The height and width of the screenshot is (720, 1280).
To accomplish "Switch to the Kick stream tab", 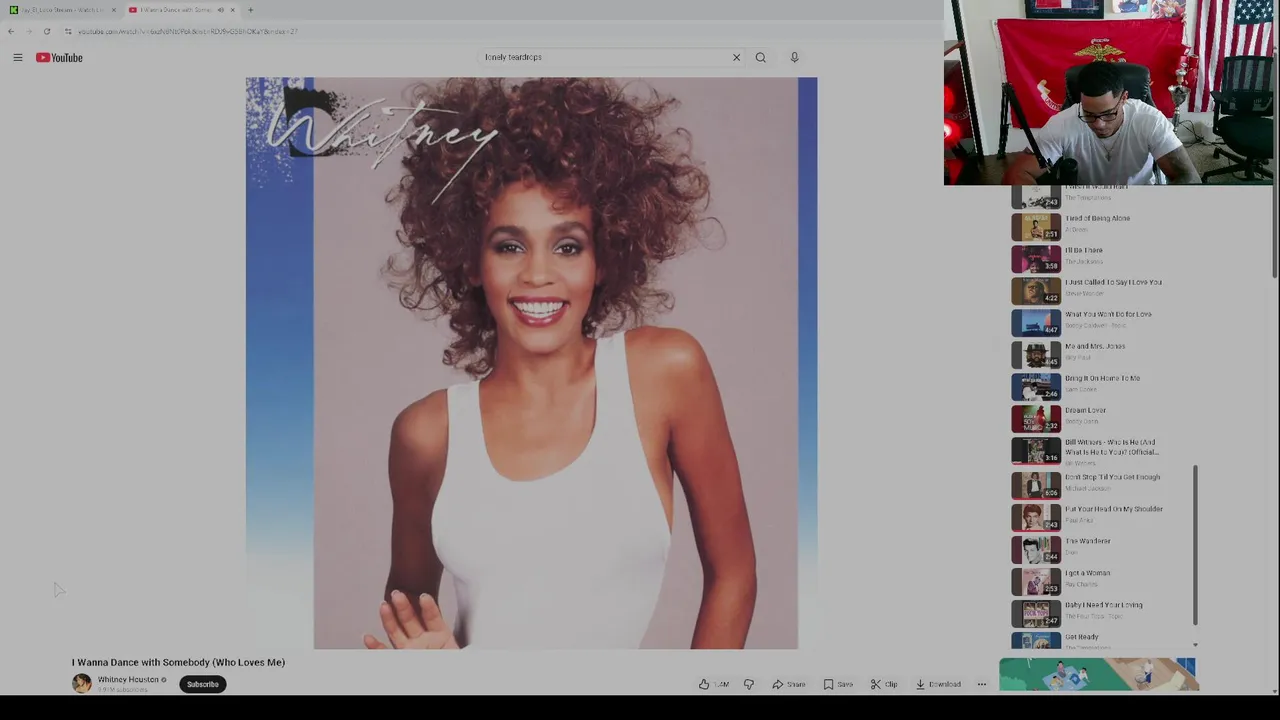I will coord(62,10).
